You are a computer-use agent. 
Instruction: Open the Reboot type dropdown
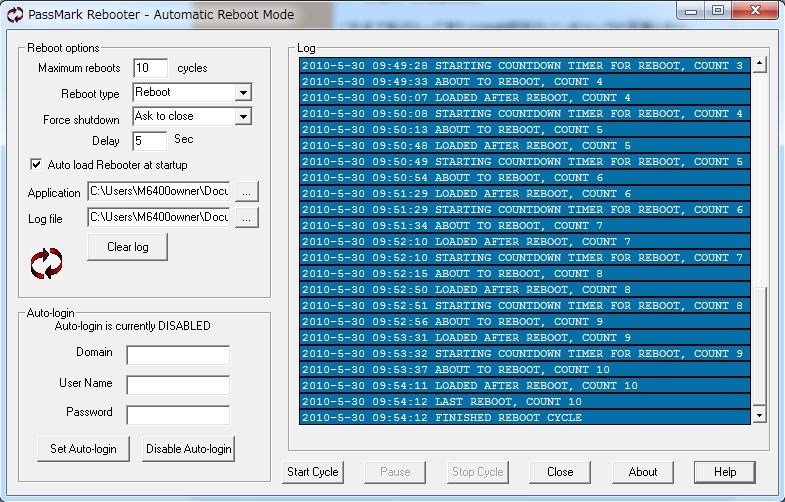click(243, 93)
